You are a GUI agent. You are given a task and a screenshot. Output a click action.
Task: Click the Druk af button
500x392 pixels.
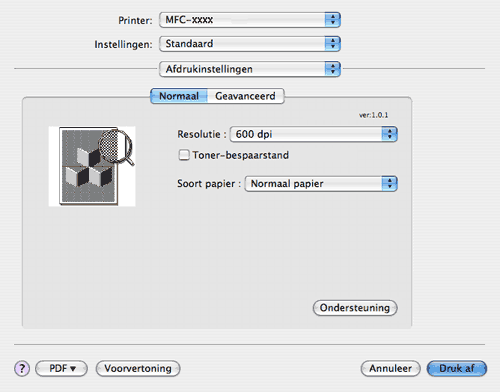point(457,369)
